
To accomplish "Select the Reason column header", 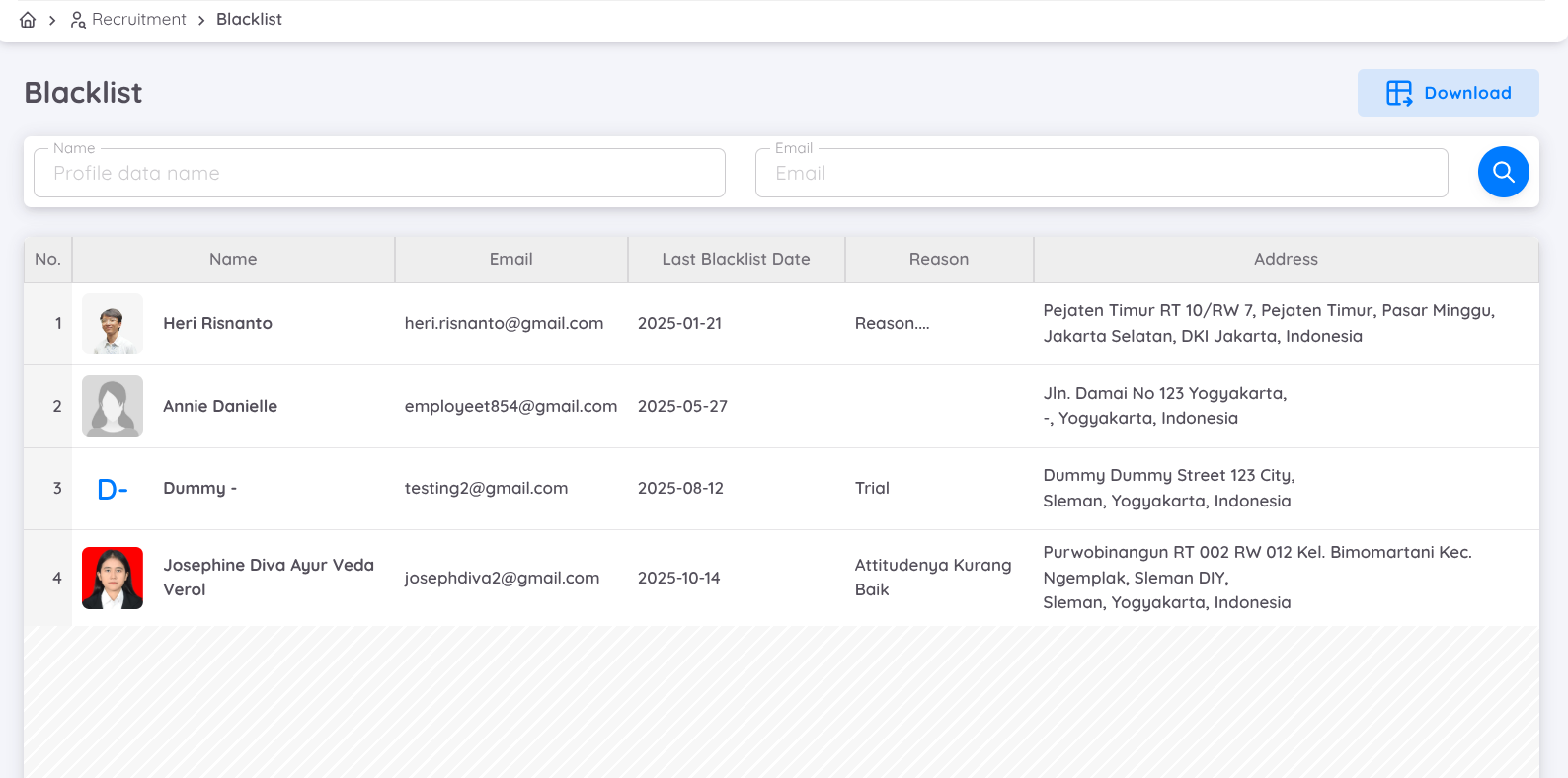I will coord(938,259).
